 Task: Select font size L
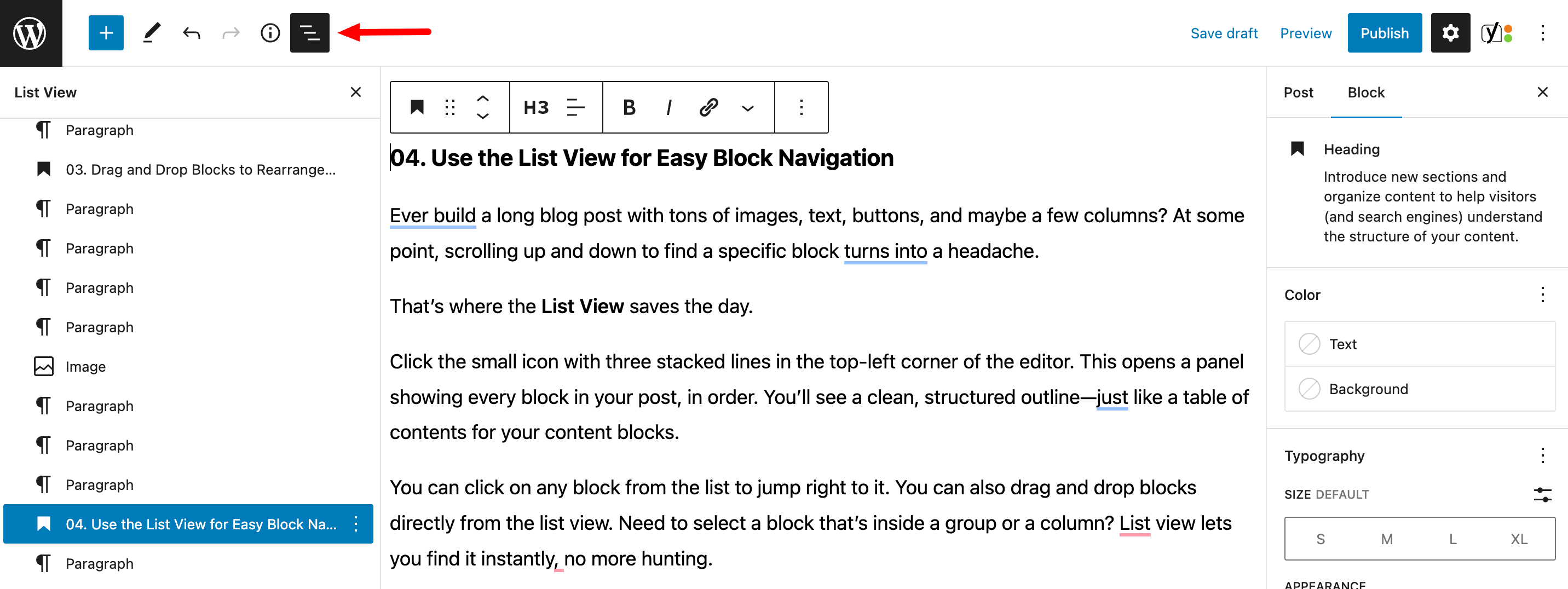click(1452, 539)
